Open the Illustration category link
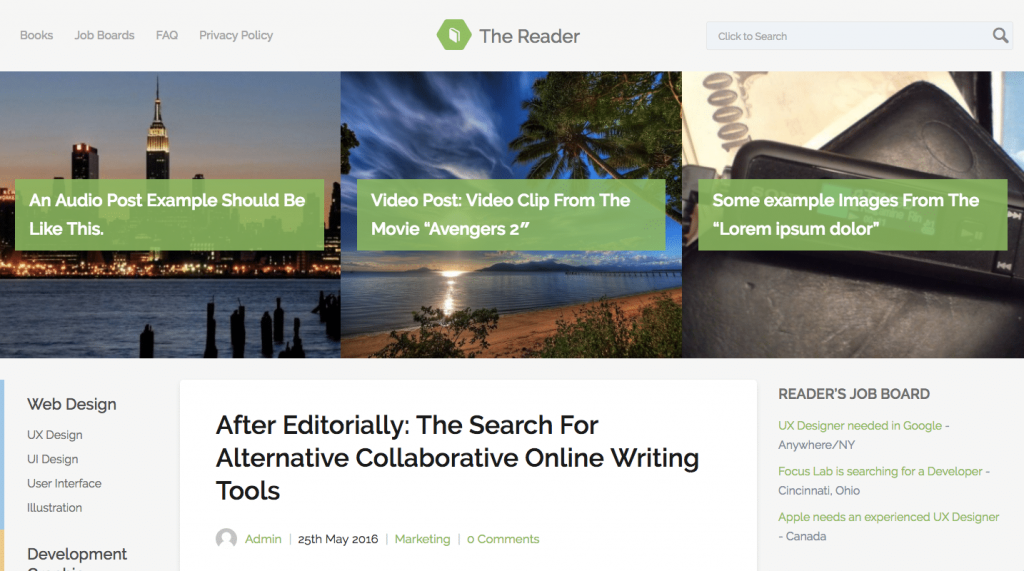1024x571 pixels. tap(54, 508)
